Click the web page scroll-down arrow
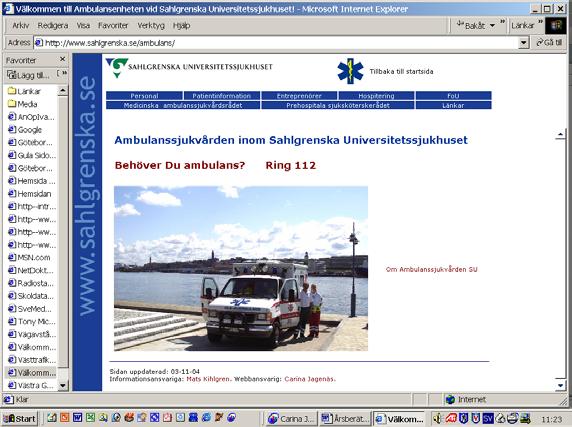The image size is (572, 427). [x=561, y=385]
